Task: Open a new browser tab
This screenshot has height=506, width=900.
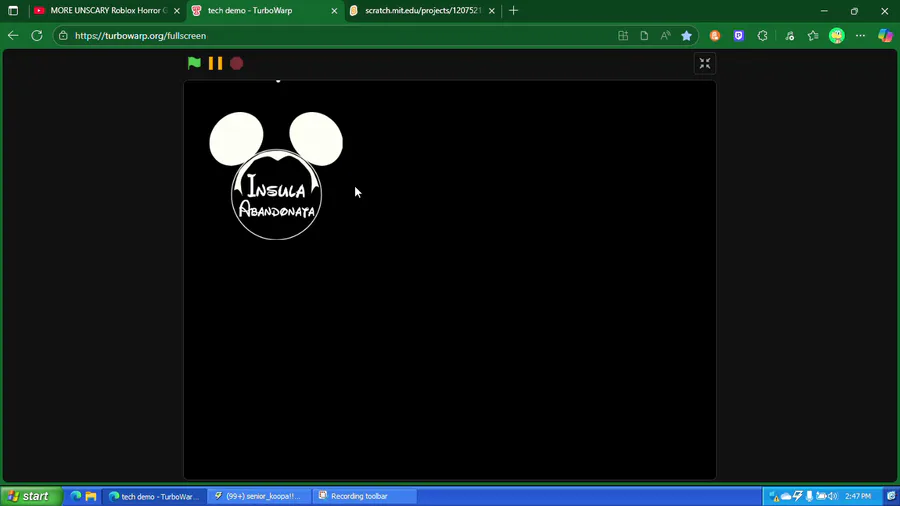Action: pyautogui.click(x=514, y=10)
